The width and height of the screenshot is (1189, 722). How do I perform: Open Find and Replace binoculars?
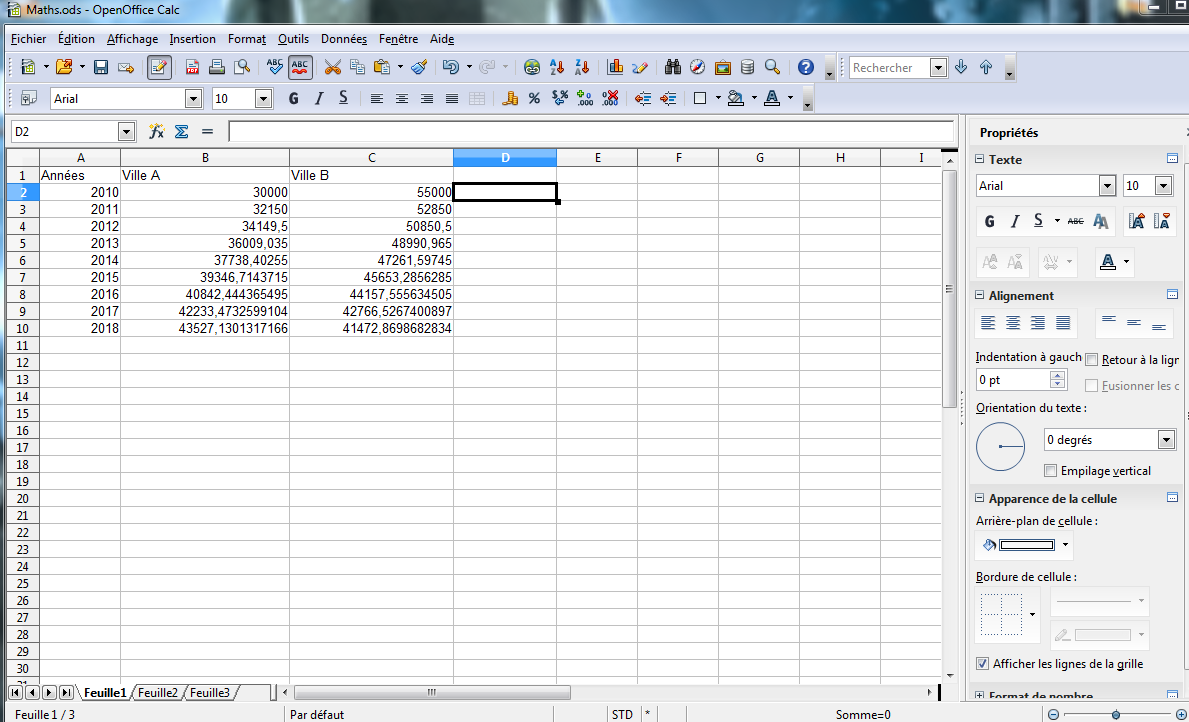tap(673, 67)
